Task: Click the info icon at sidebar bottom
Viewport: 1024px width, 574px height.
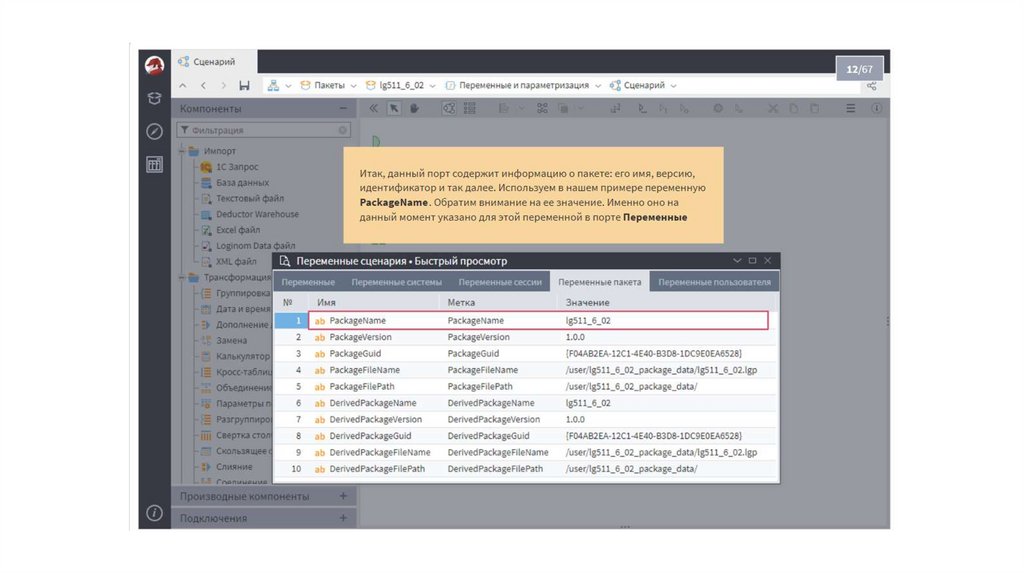Action: (154, 513)
